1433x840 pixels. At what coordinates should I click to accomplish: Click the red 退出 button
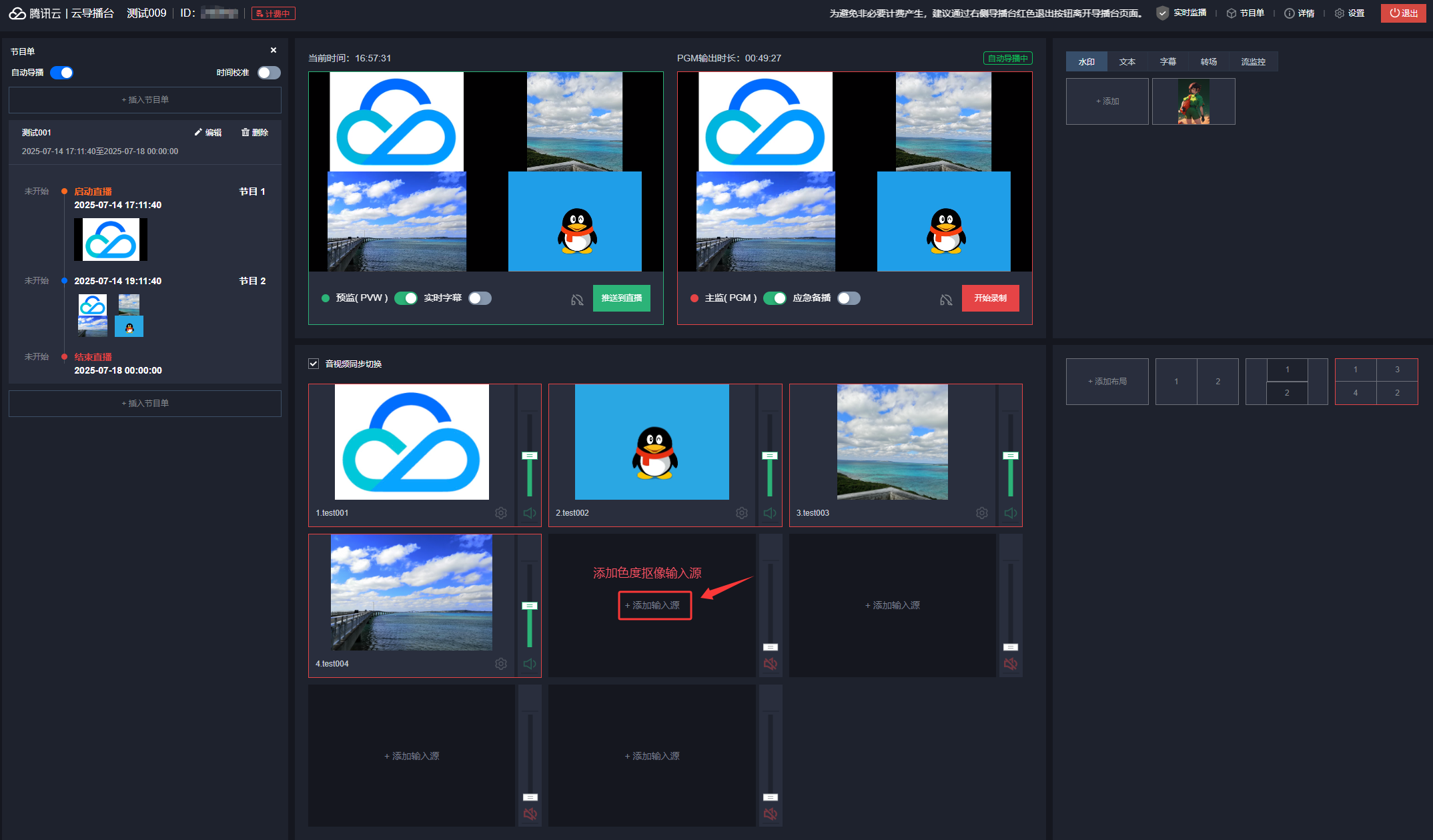(x=1404, y=13)
